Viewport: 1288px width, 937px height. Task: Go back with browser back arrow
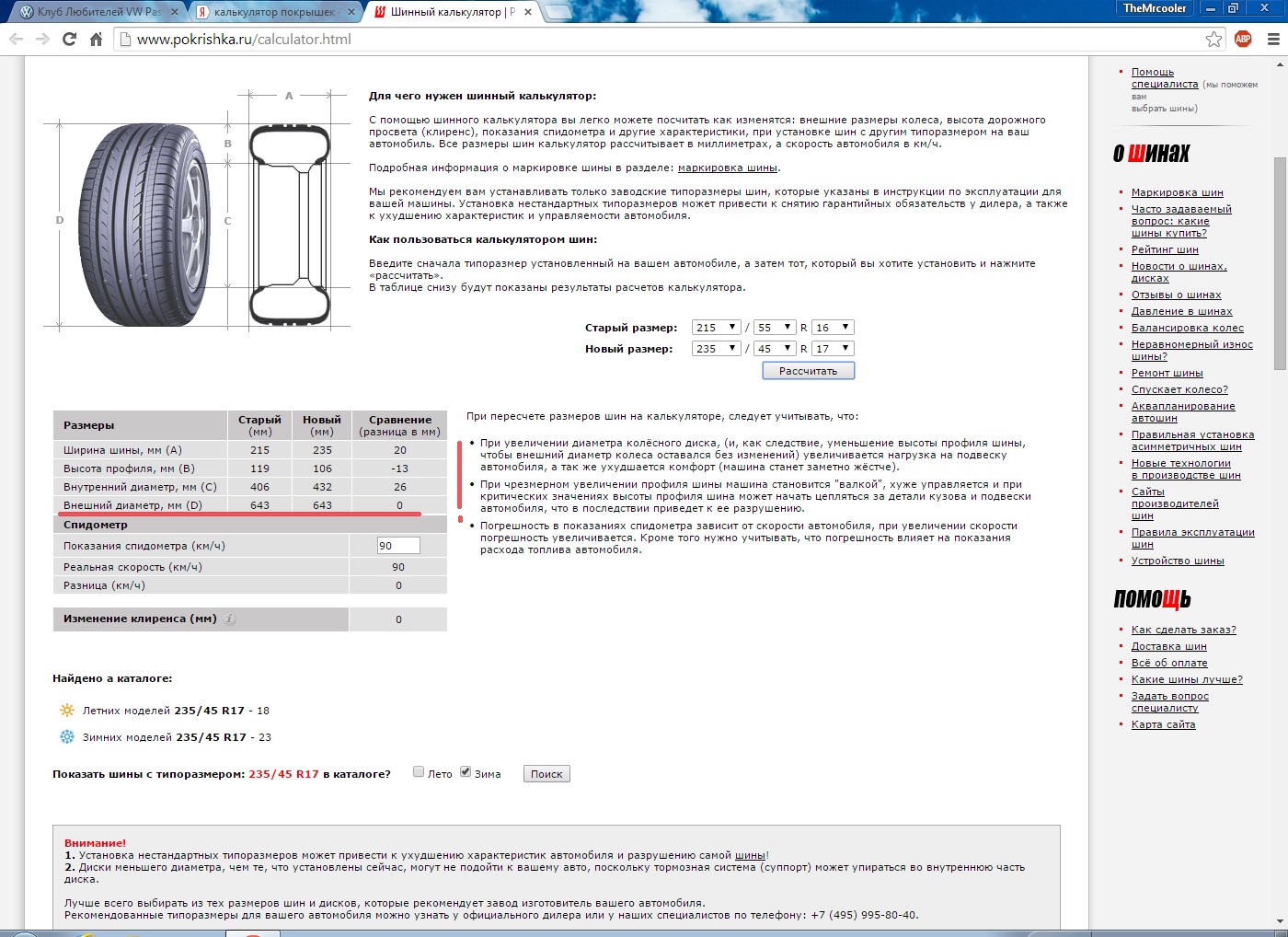[x=16, y=39]
